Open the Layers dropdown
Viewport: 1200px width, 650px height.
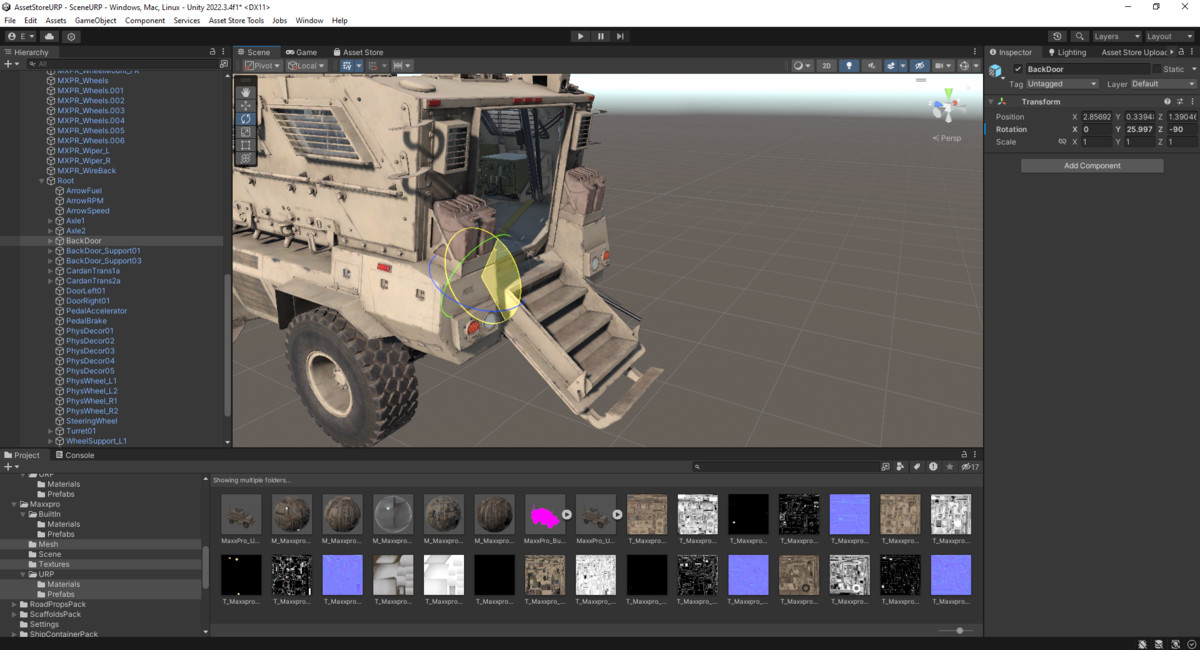1116,36
